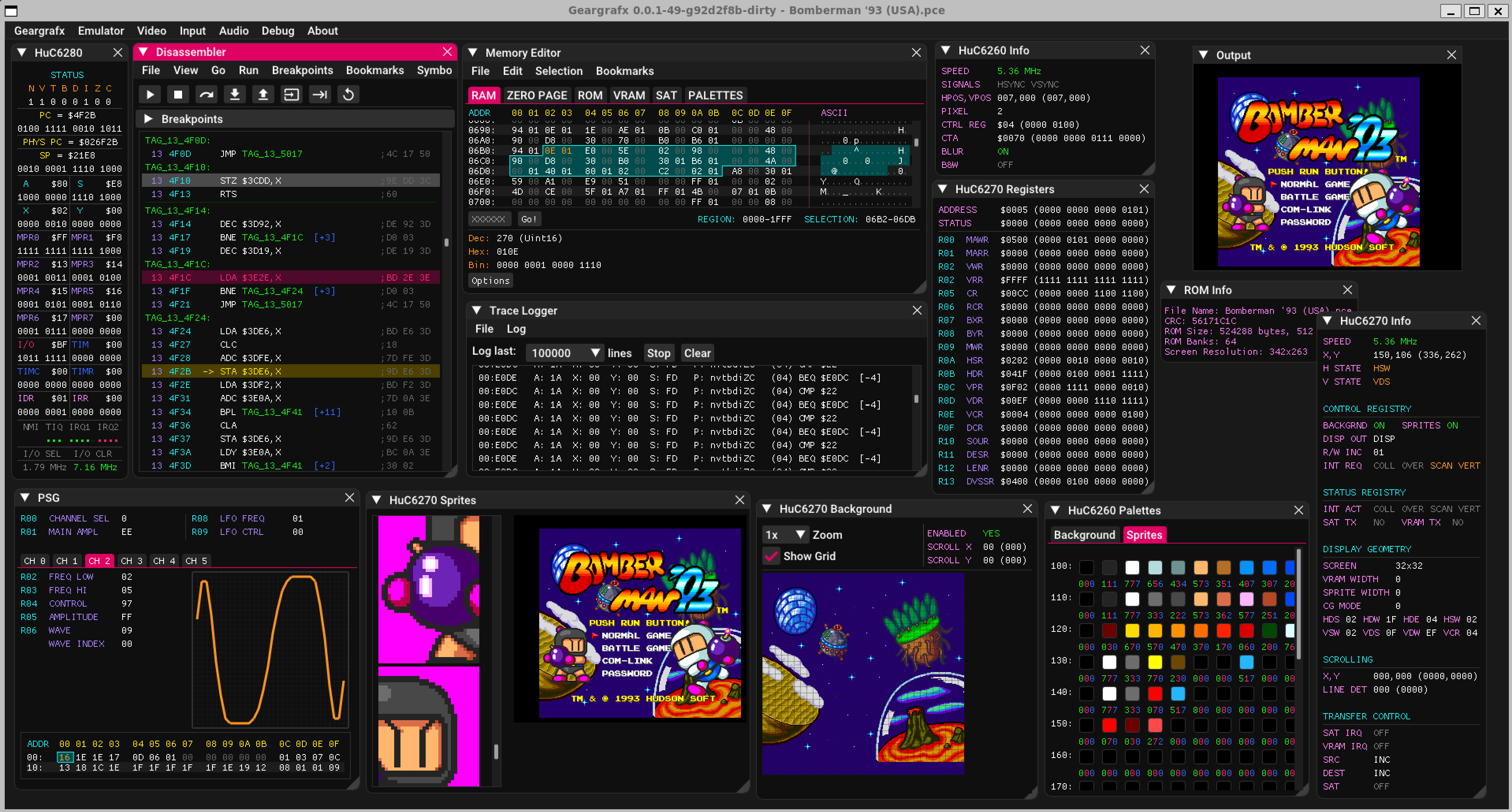Close the HuC6270 Background panel
1512x812 pixels.
pos(1027,509)
